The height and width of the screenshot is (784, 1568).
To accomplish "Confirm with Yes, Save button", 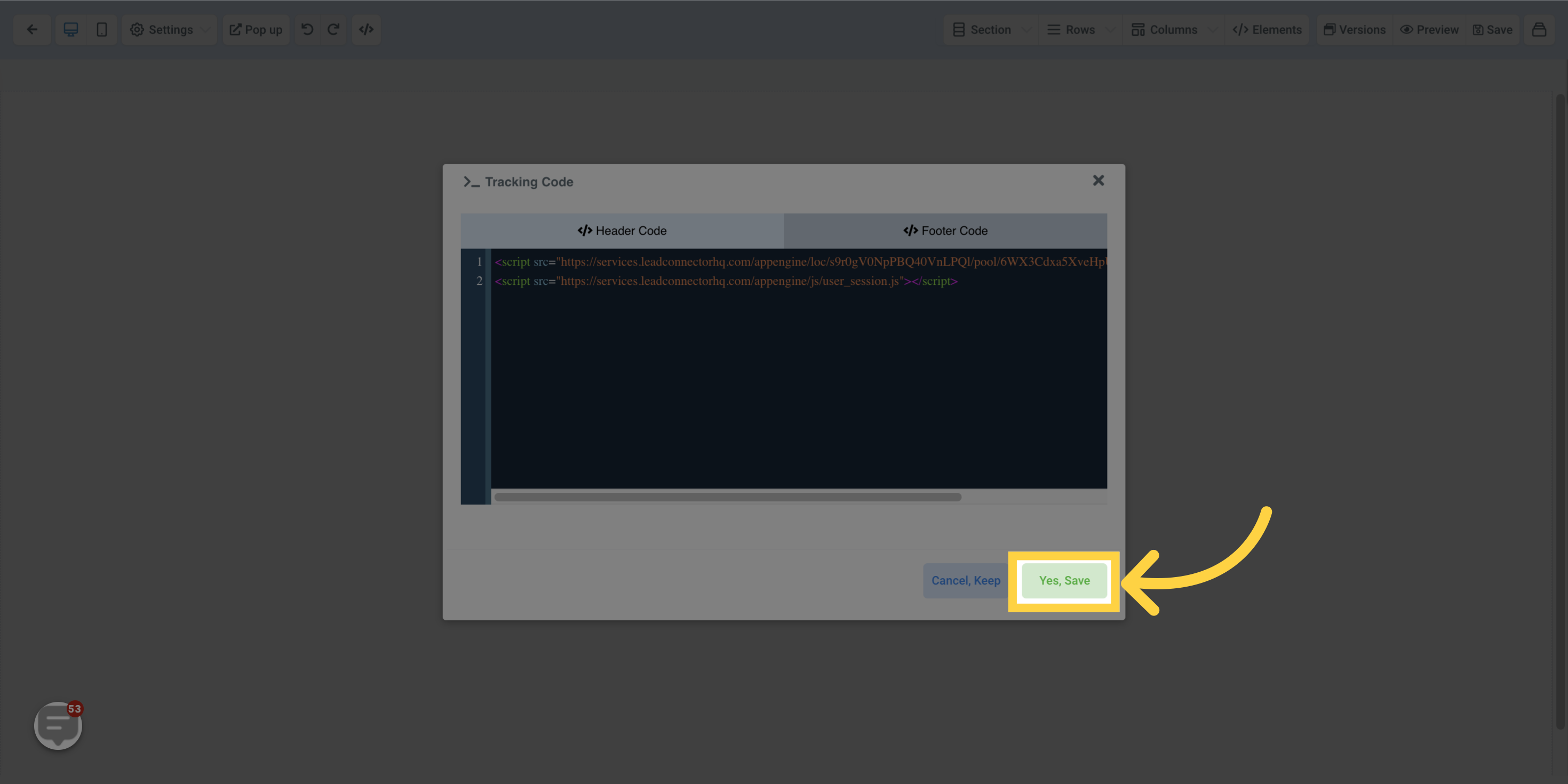I will click(x=1064, y=581).
